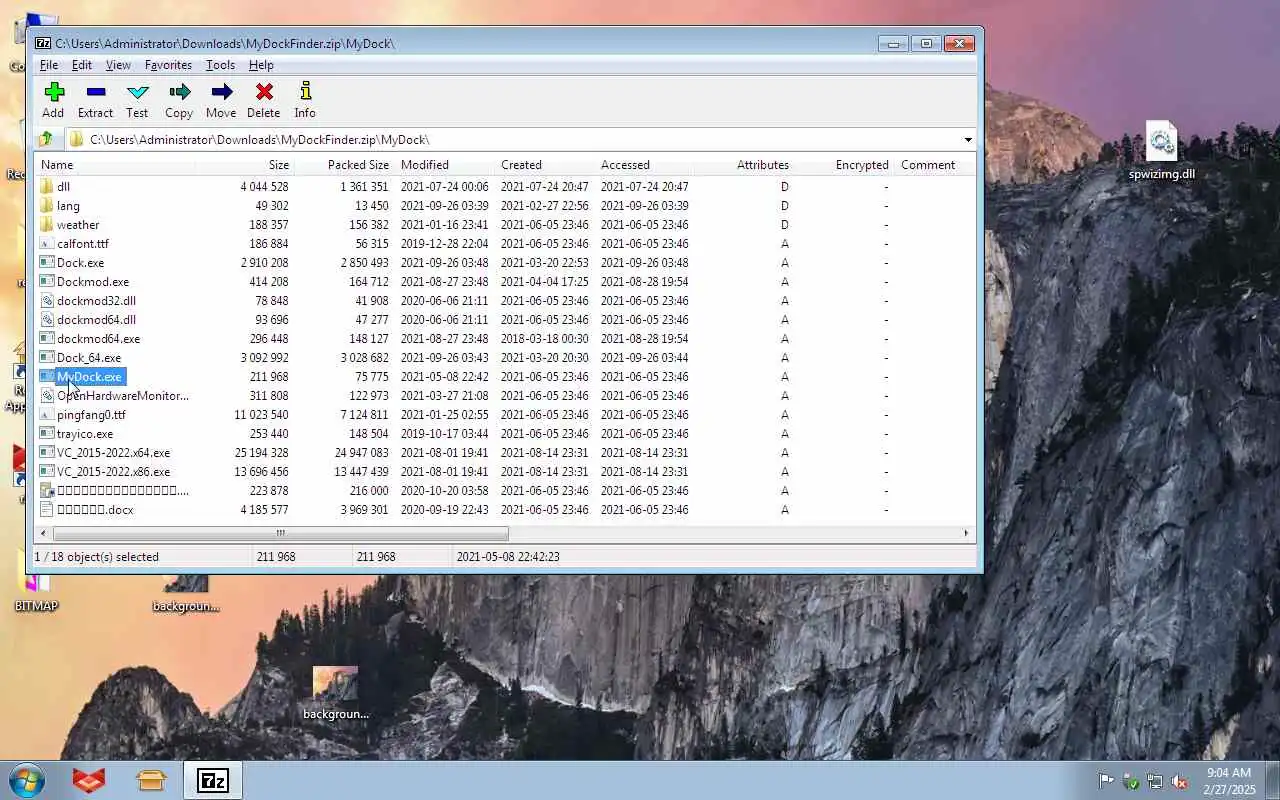Open the Favorites menu
This screenshot has width=1280, height=800.
168,65
